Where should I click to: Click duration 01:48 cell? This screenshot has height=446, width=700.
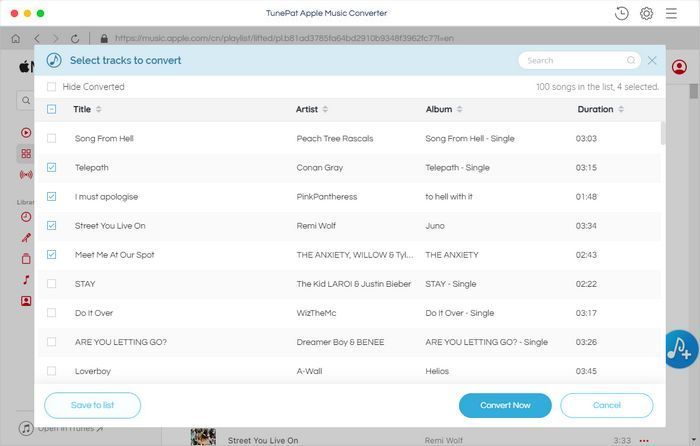586,196
